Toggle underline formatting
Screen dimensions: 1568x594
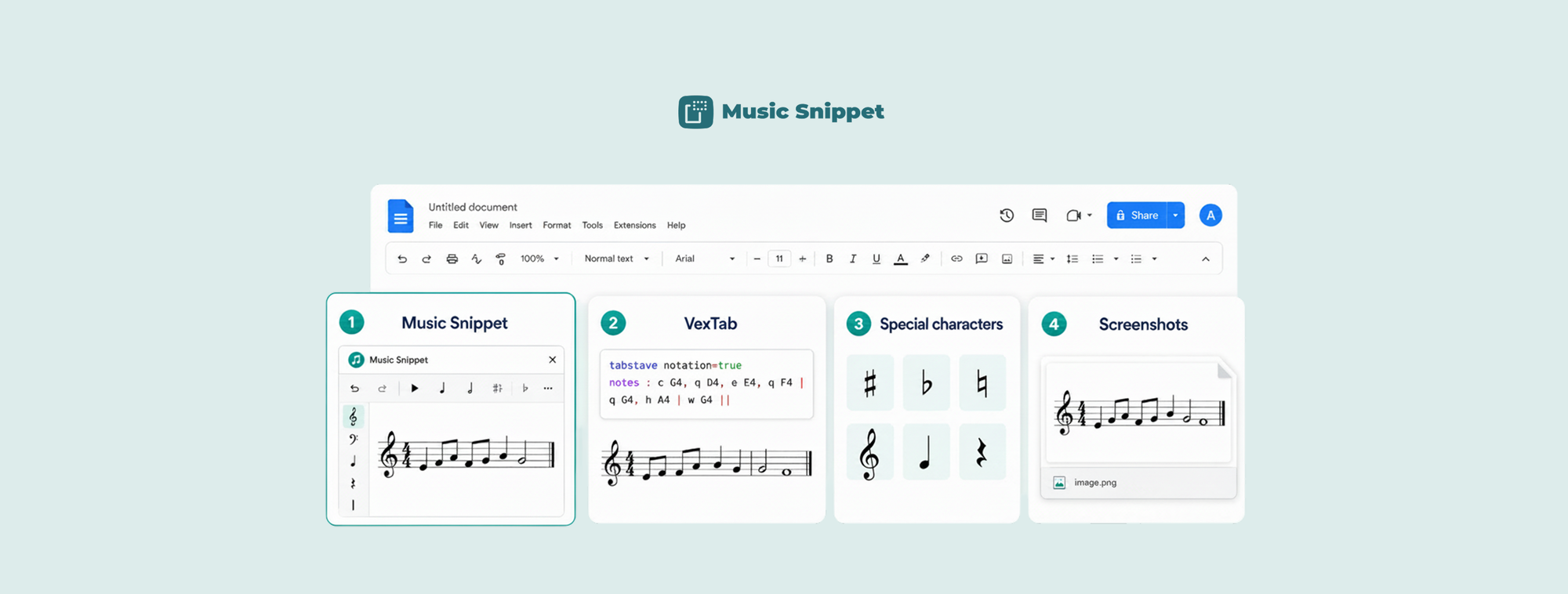877,259
